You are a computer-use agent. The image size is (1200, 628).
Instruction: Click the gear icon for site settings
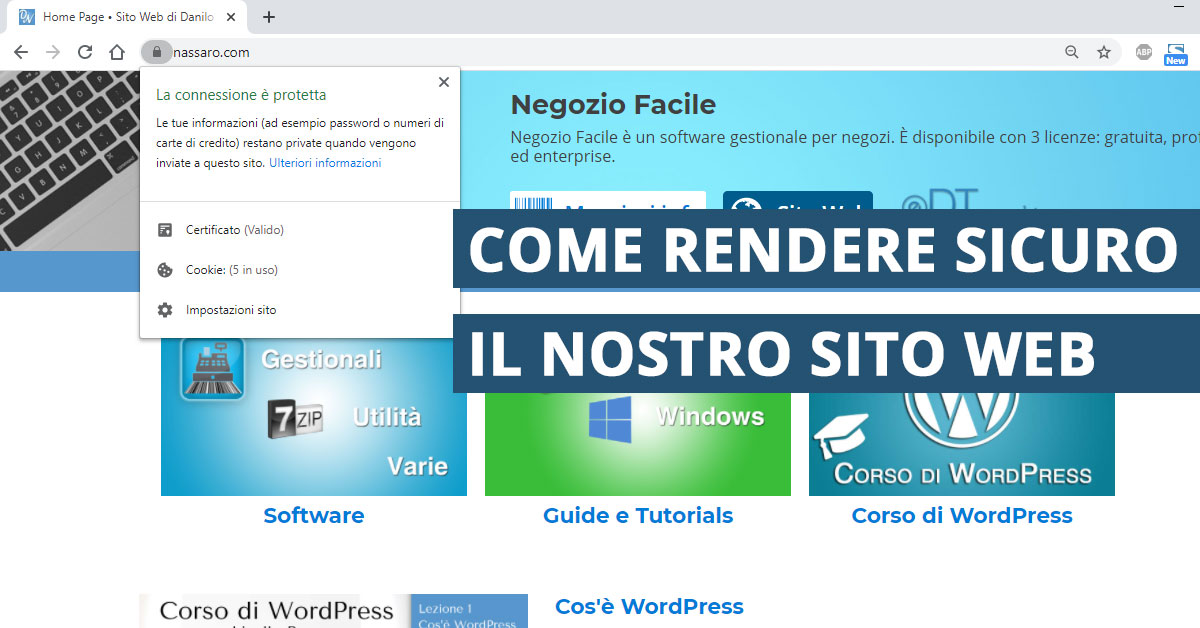[165, 310]
